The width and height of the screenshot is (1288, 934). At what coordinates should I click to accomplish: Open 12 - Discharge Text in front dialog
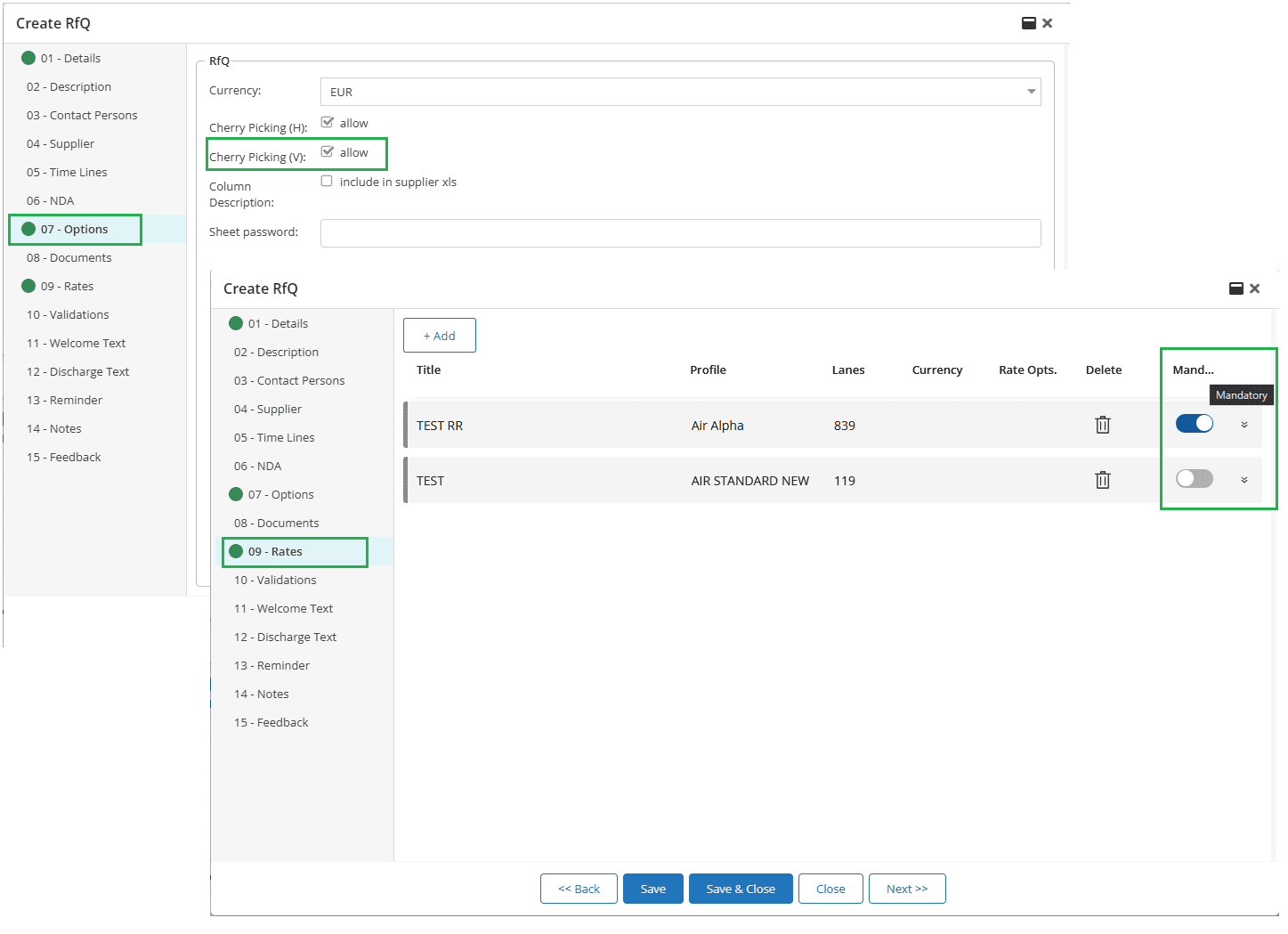pos(285,637)
